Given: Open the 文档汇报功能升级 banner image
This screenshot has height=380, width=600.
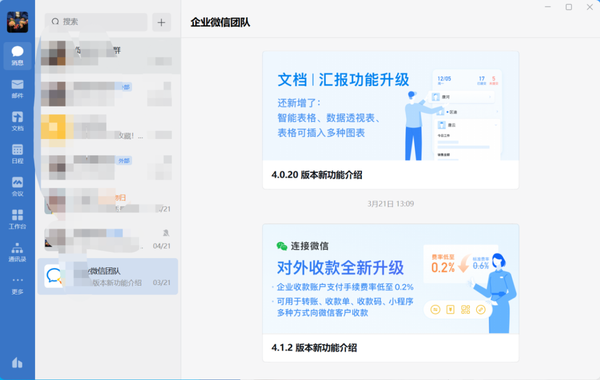Looking at the screenshot, I should pos(391,106).
